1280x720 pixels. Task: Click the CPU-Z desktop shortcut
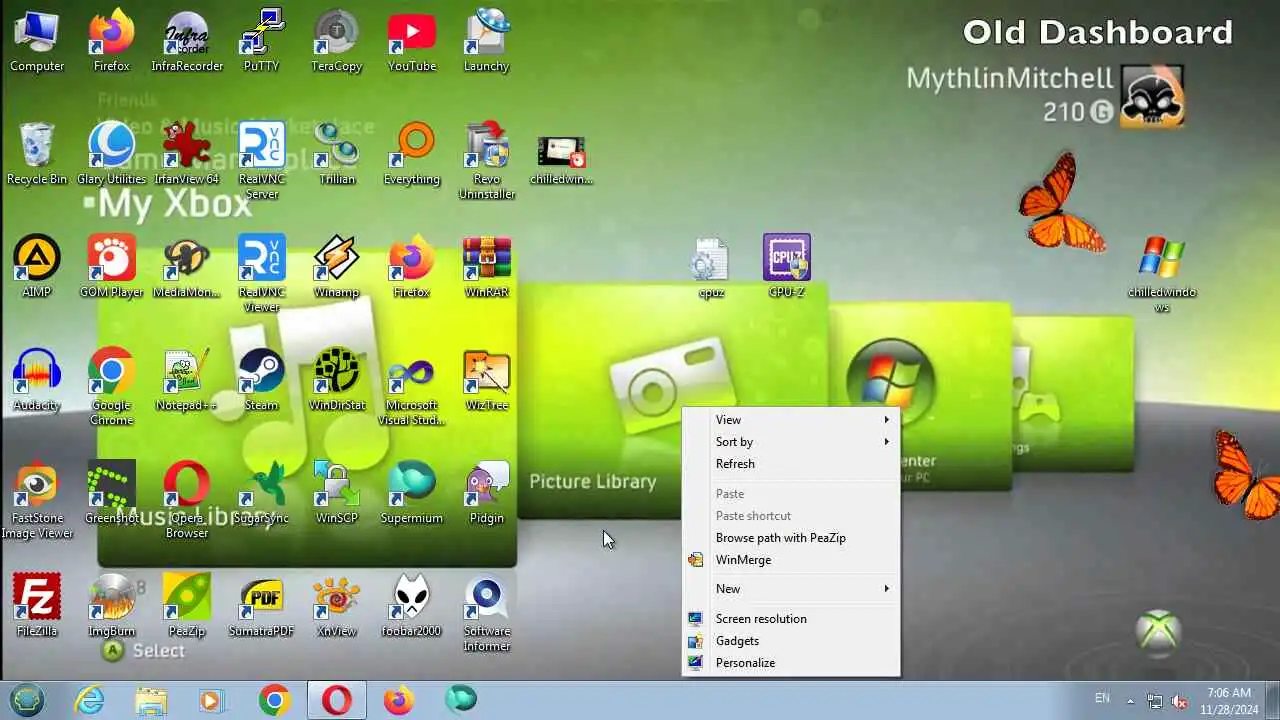tap(787, 267)
